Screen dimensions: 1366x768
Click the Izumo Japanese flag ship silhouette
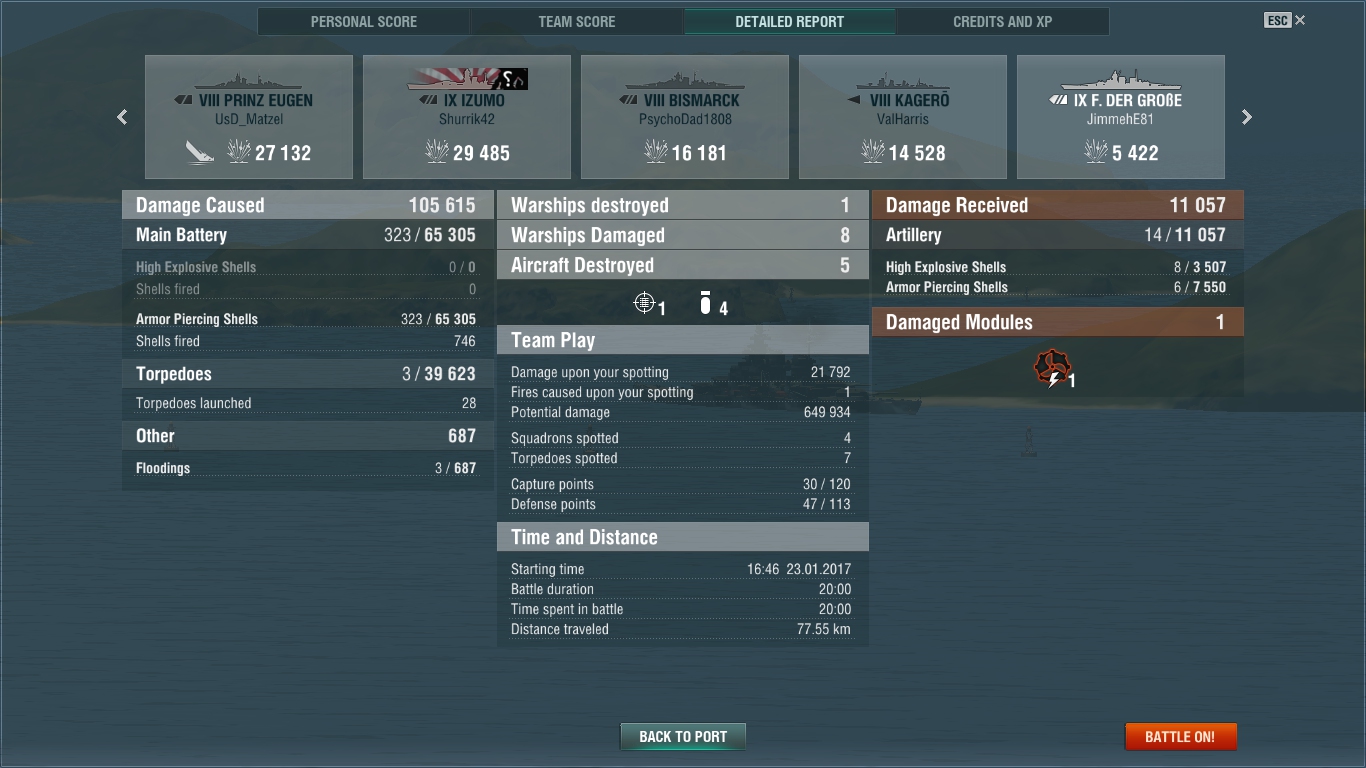pyautogui.click(x=467, y=80)
